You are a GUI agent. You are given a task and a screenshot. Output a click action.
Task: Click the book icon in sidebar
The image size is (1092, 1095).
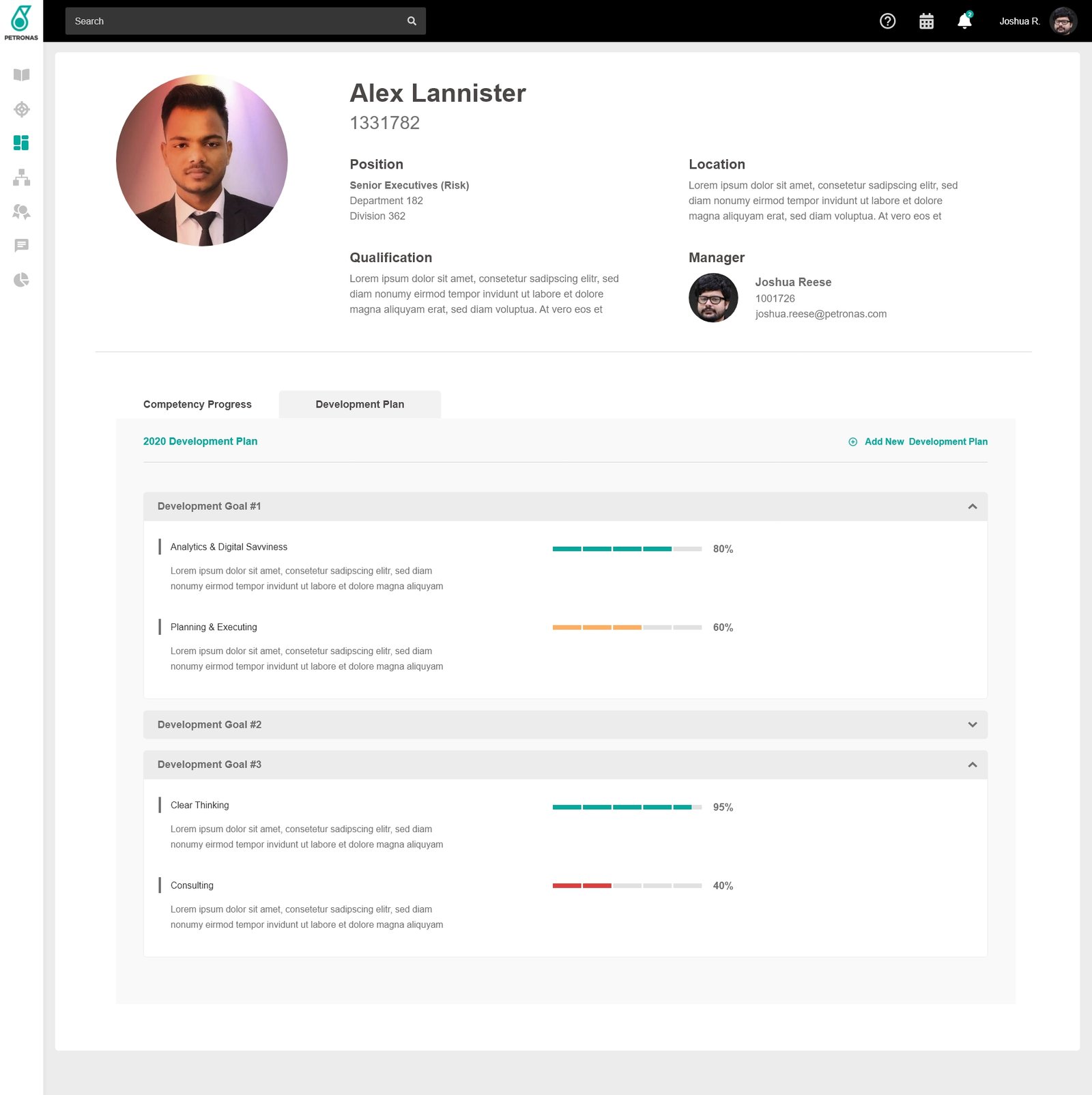pos(21,75)
